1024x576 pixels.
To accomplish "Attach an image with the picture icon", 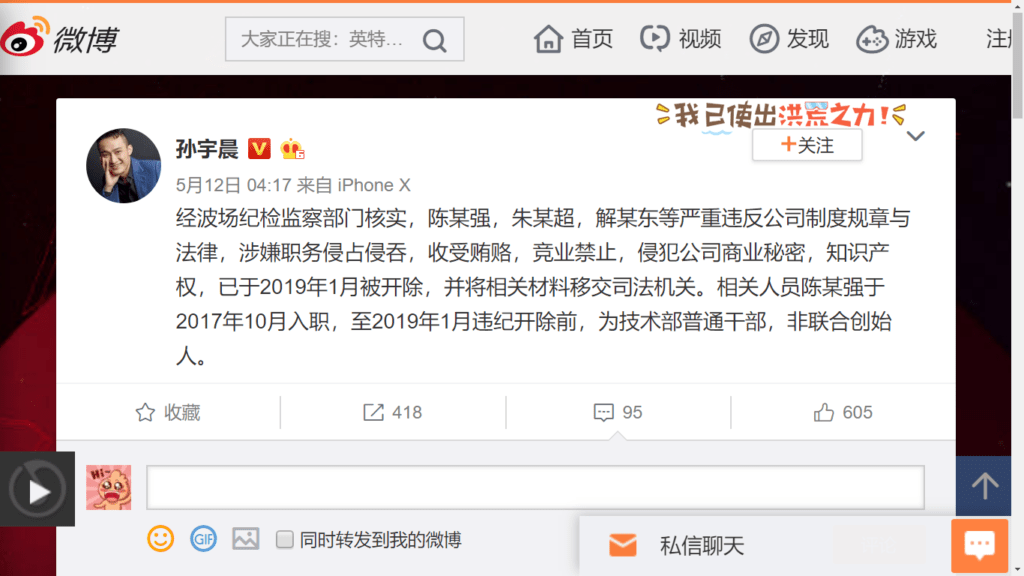I will click(246, 539).
